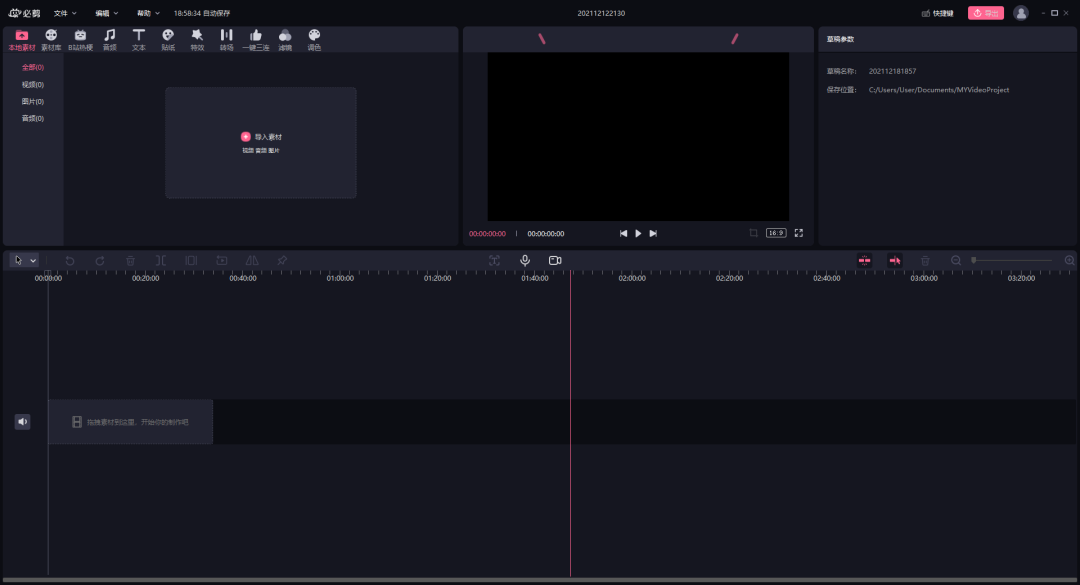The width and height of the screenshot is (1080, 585).
Task: Click the split clip icon
Action: [160, 260]
